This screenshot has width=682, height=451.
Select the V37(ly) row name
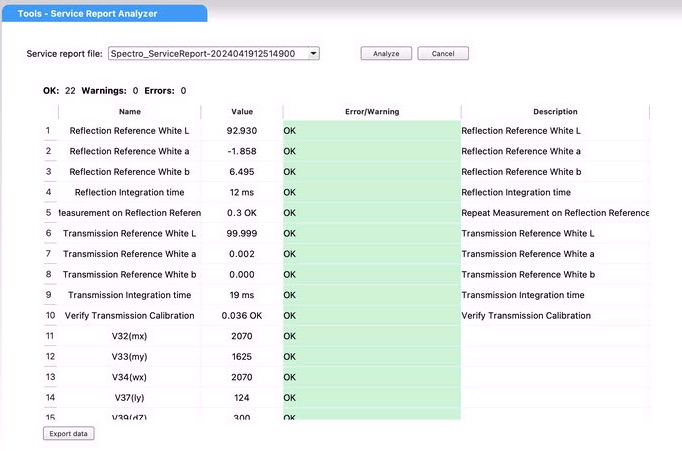coord(129,397)
